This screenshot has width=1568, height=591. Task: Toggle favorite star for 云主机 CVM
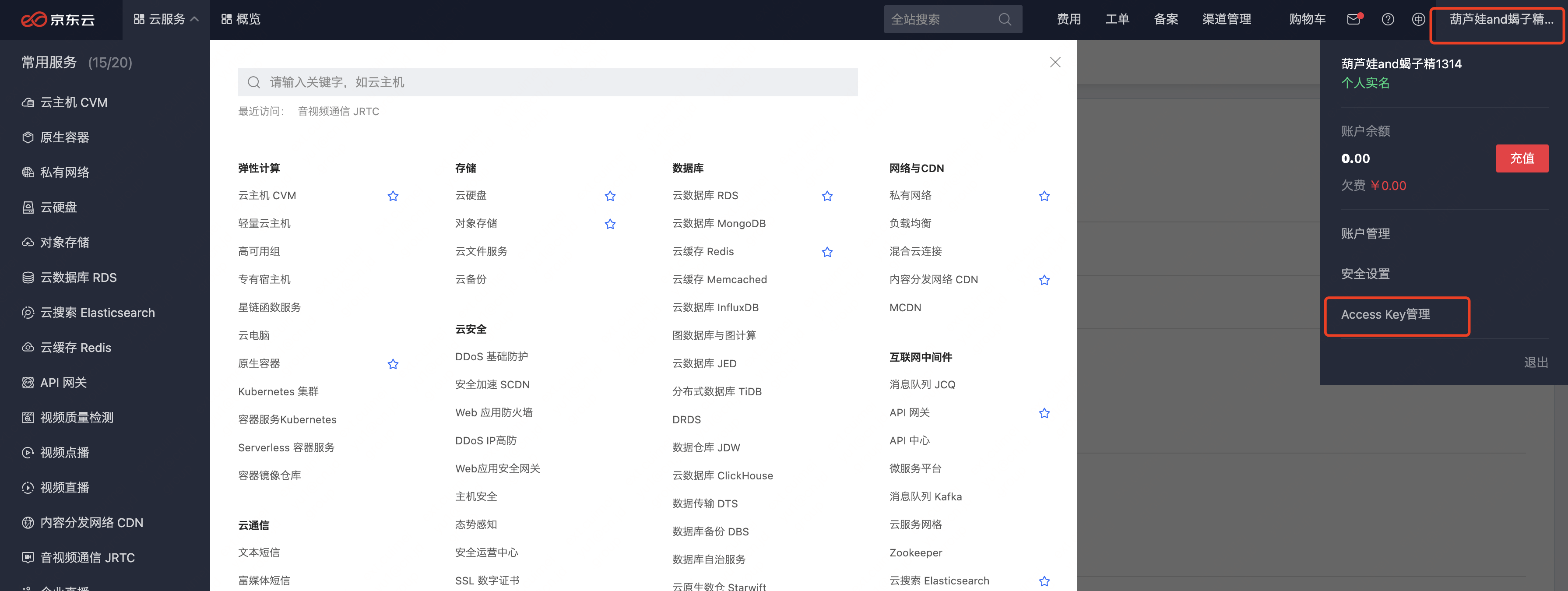(393, 196)
